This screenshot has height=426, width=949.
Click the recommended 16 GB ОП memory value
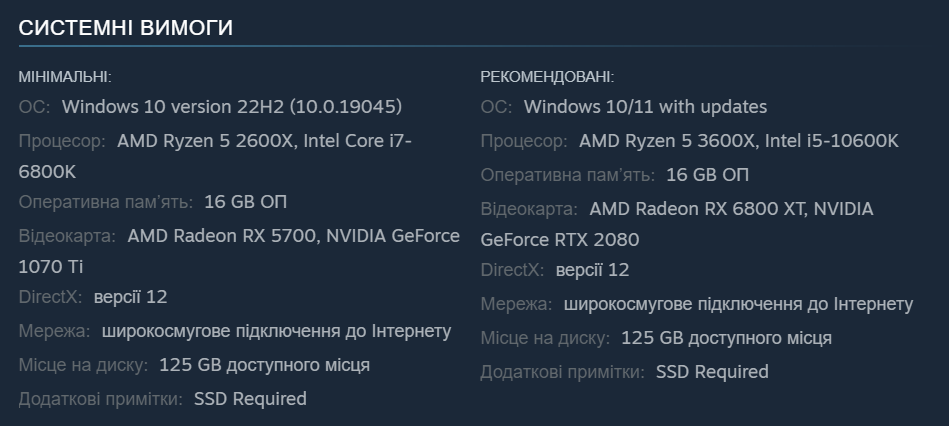pos(707,175)
